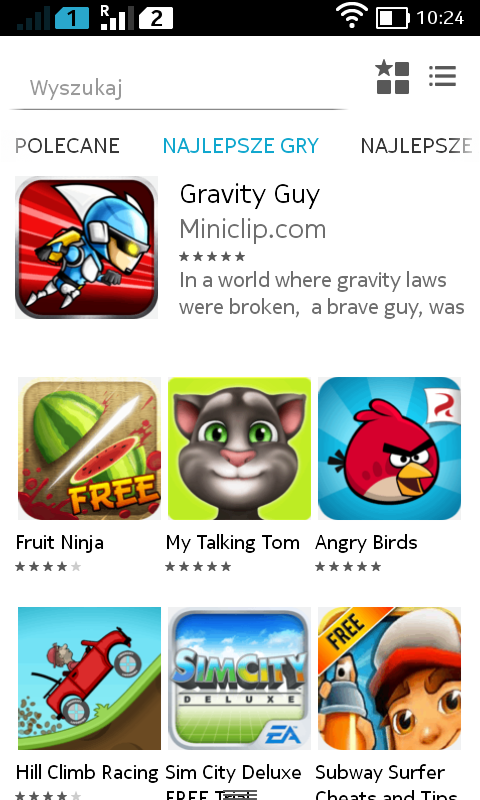This screenshot has height=800, width=480.
Task: Open the My Talking Tom icon
Action: pos(239,448)
